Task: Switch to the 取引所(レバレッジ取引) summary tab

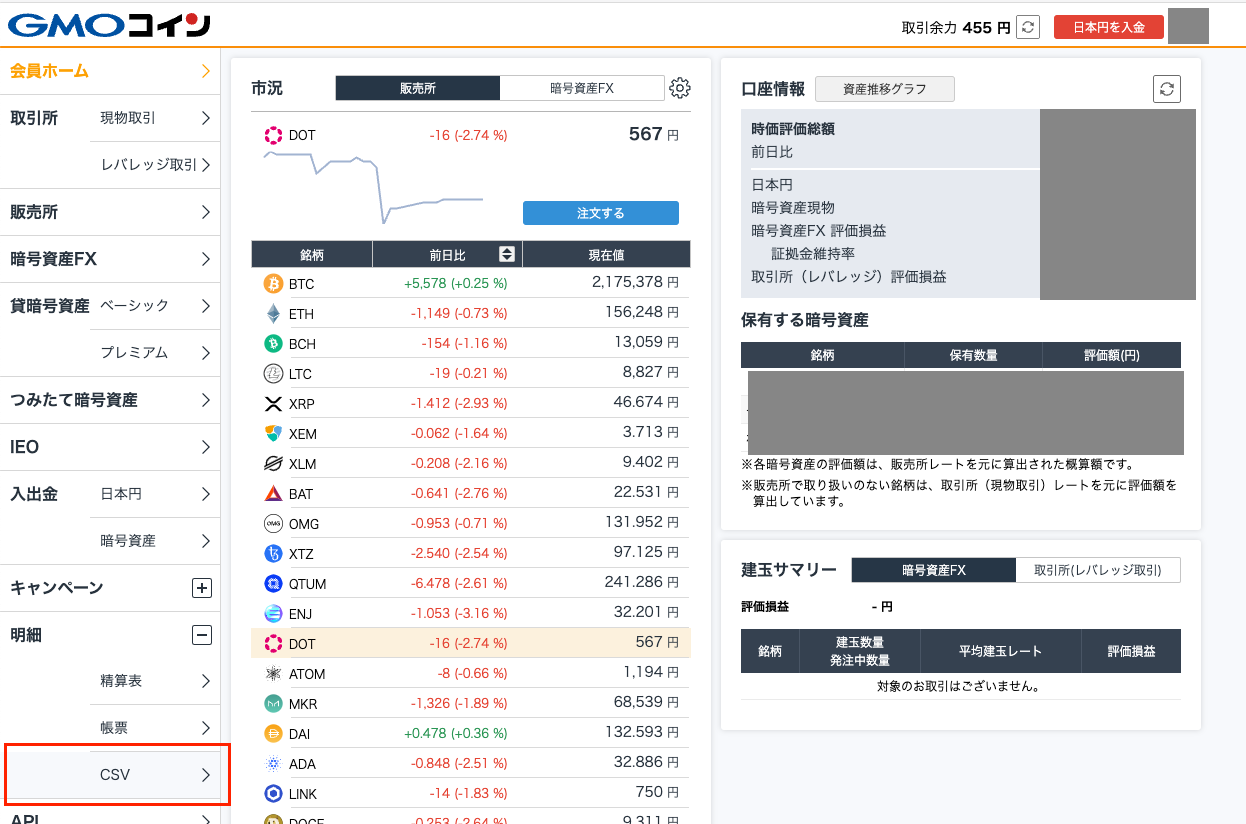Action: point(1098,569)
